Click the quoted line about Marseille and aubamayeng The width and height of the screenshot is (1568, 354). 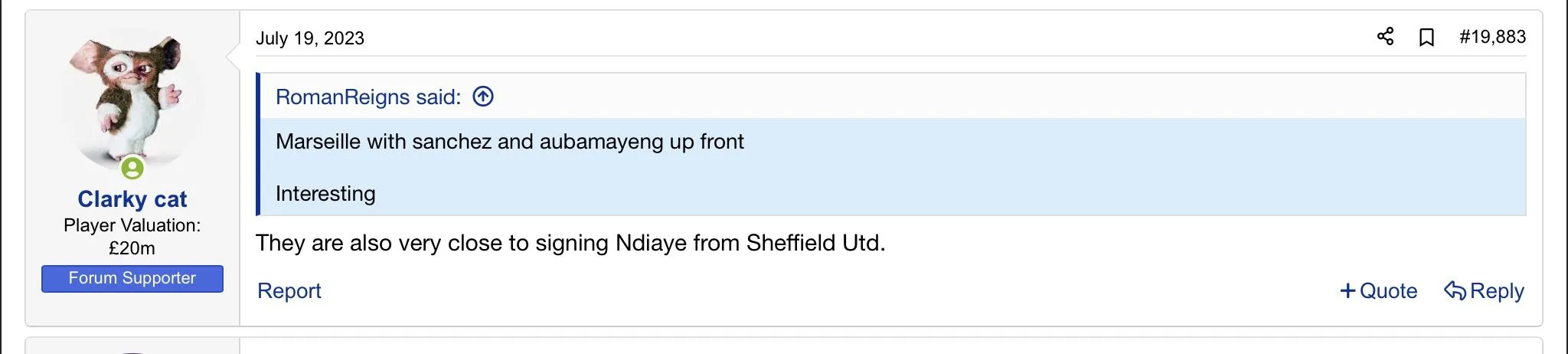coord(509,142)
